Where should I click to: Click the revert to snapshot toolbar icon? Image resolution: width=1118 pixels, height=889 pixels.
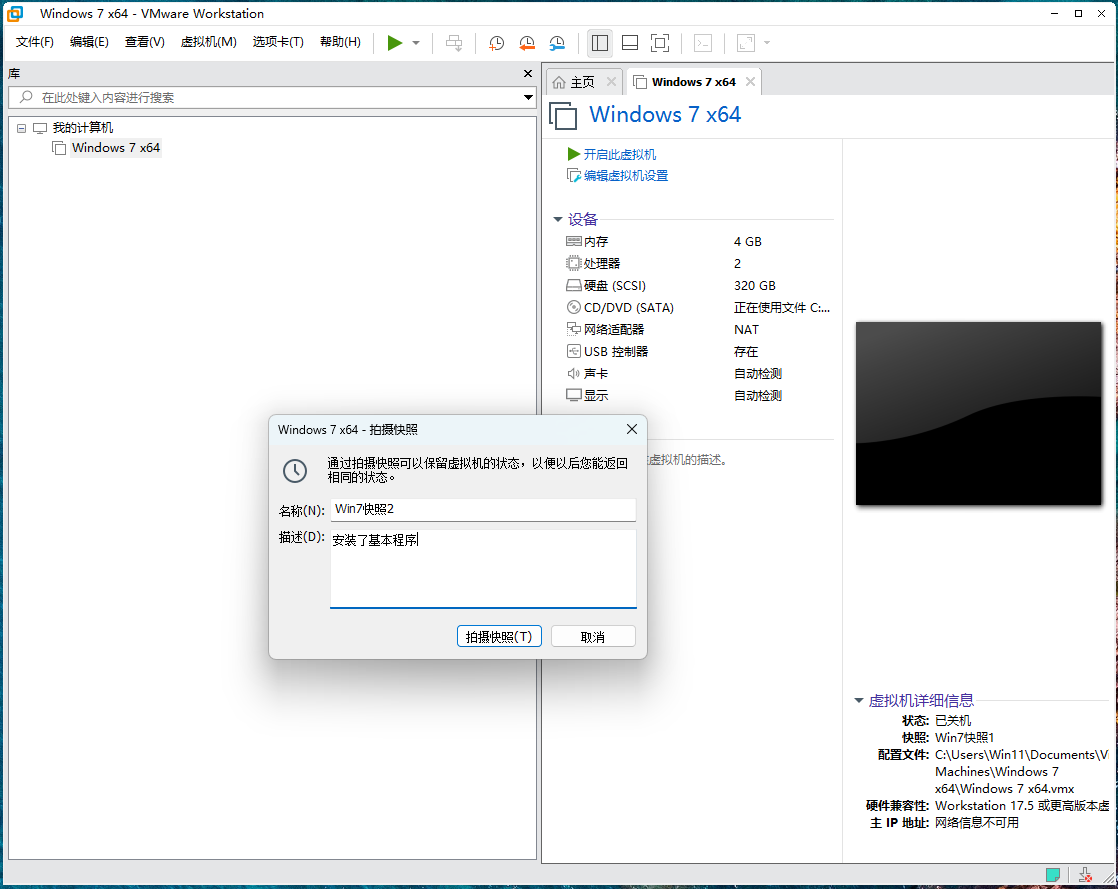click(527, 43)
